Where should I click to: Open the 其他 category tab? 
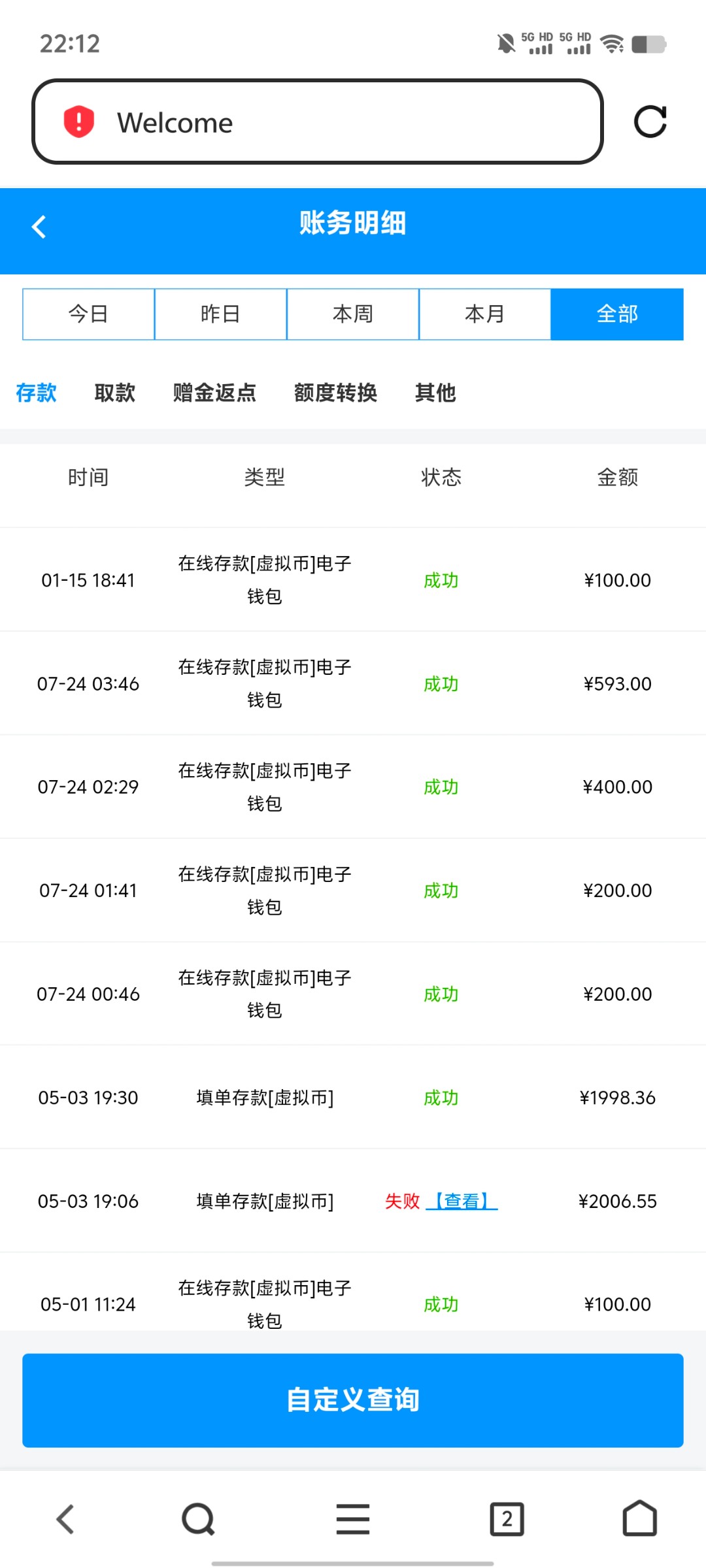pyautogui.click(x=435, y=393)
